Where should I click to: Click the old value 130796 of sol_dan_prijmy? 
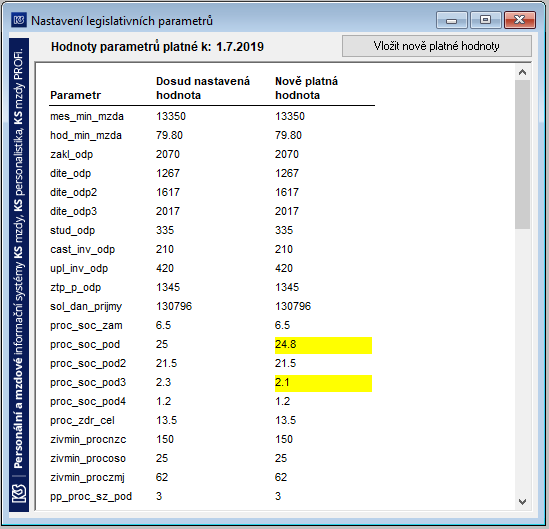pyautogui.click(x=174, y=306)
